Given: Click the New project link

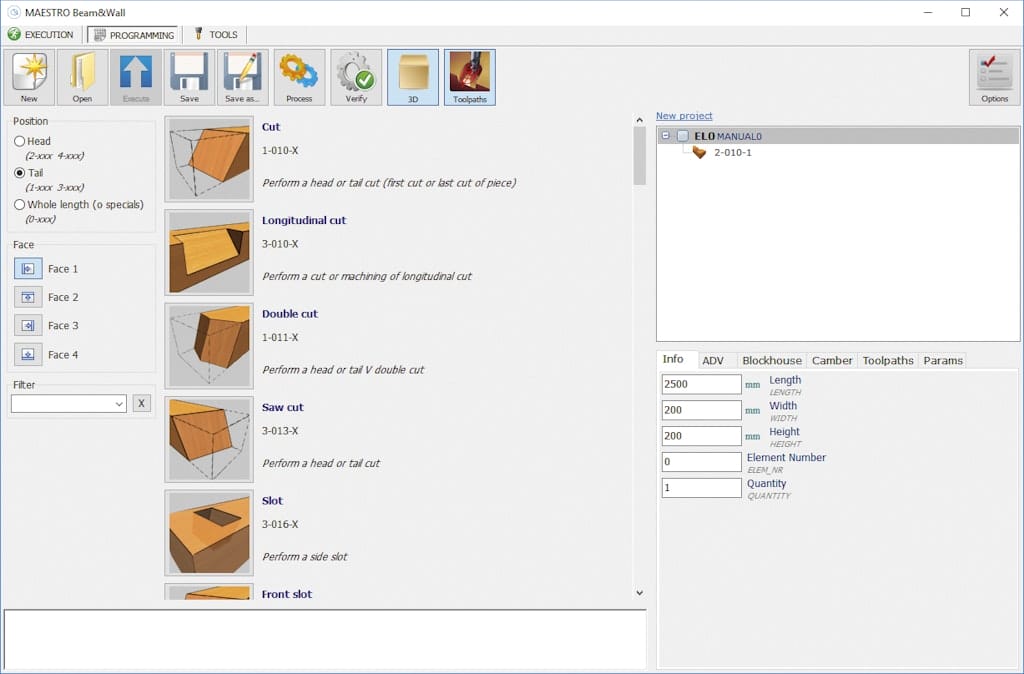Looking at the screenshot, I should pyautogui.click(x=684, y=116).
